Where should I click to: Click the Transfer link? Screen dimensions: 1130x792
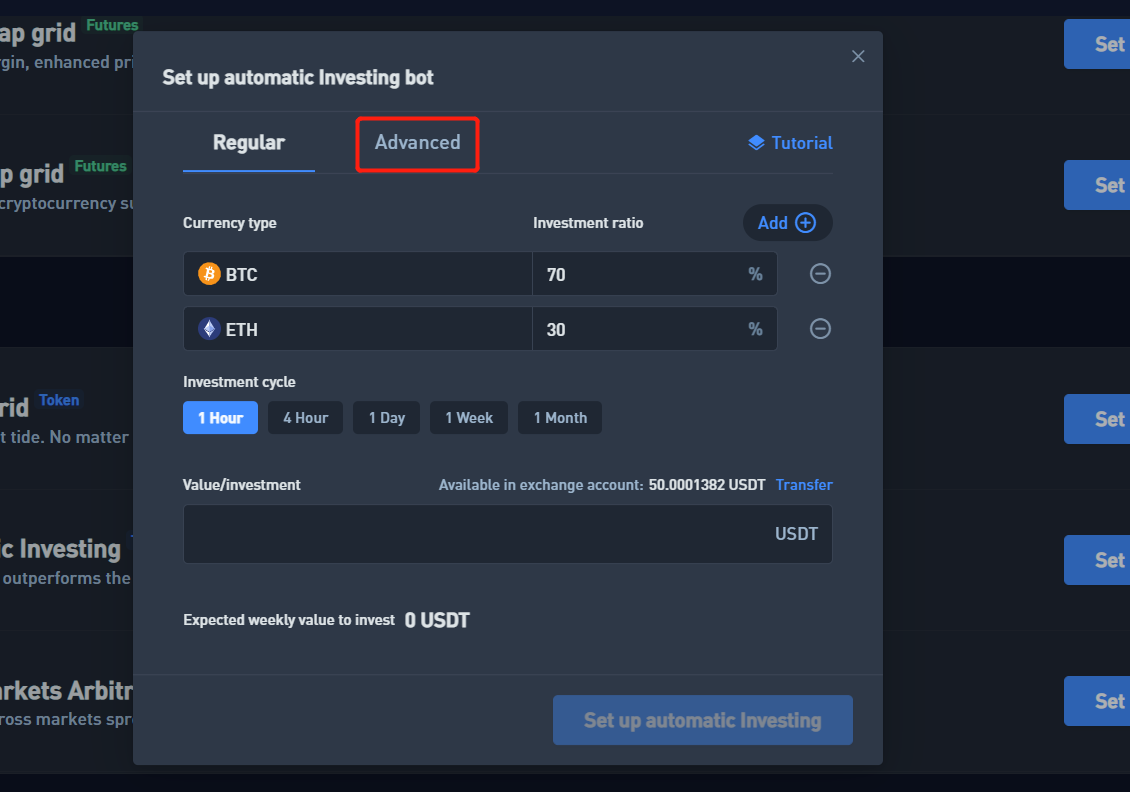tap(804, 485)
